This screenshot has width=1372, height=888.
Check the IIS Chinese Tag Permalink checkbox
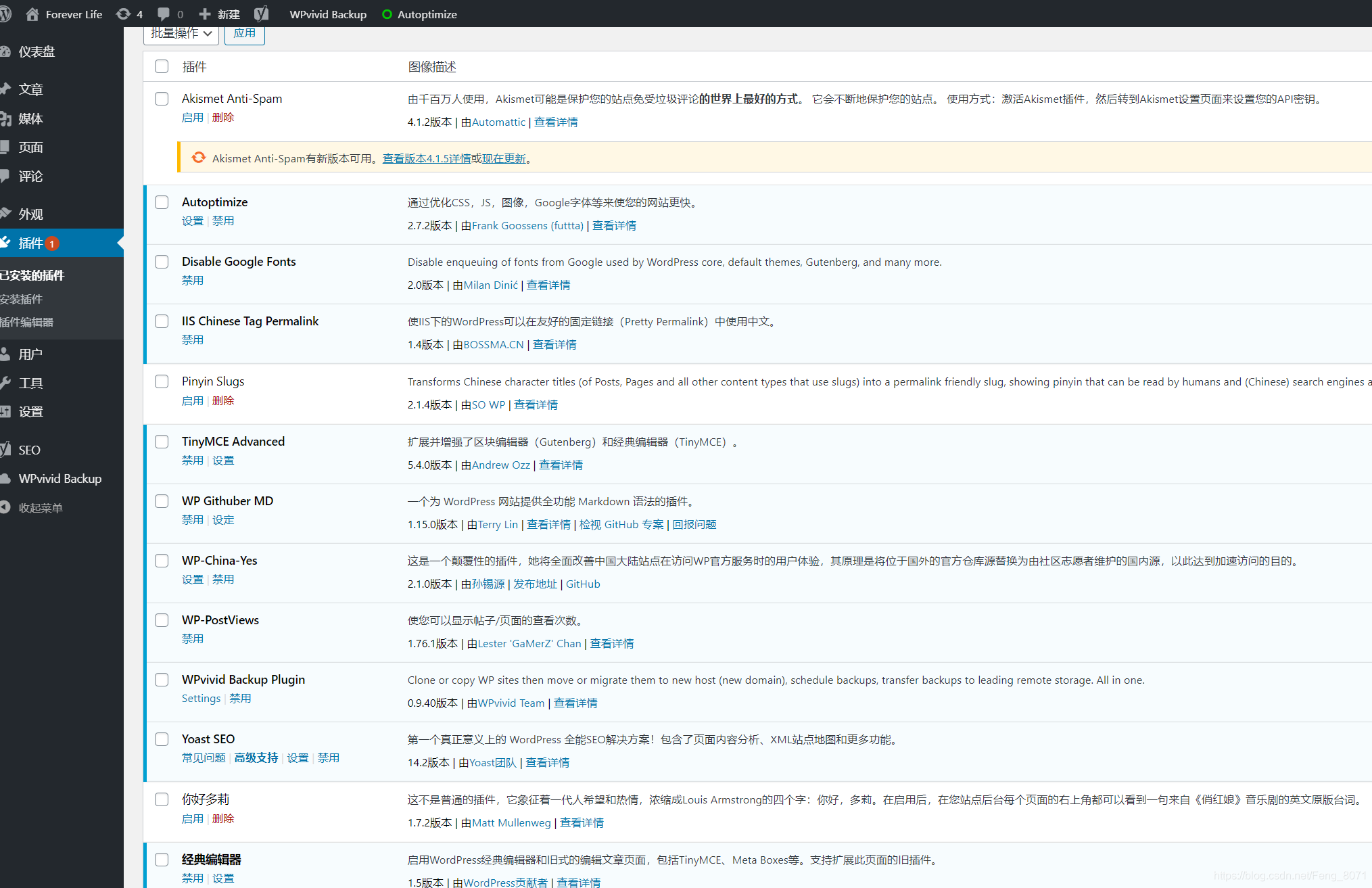[162, 321]
